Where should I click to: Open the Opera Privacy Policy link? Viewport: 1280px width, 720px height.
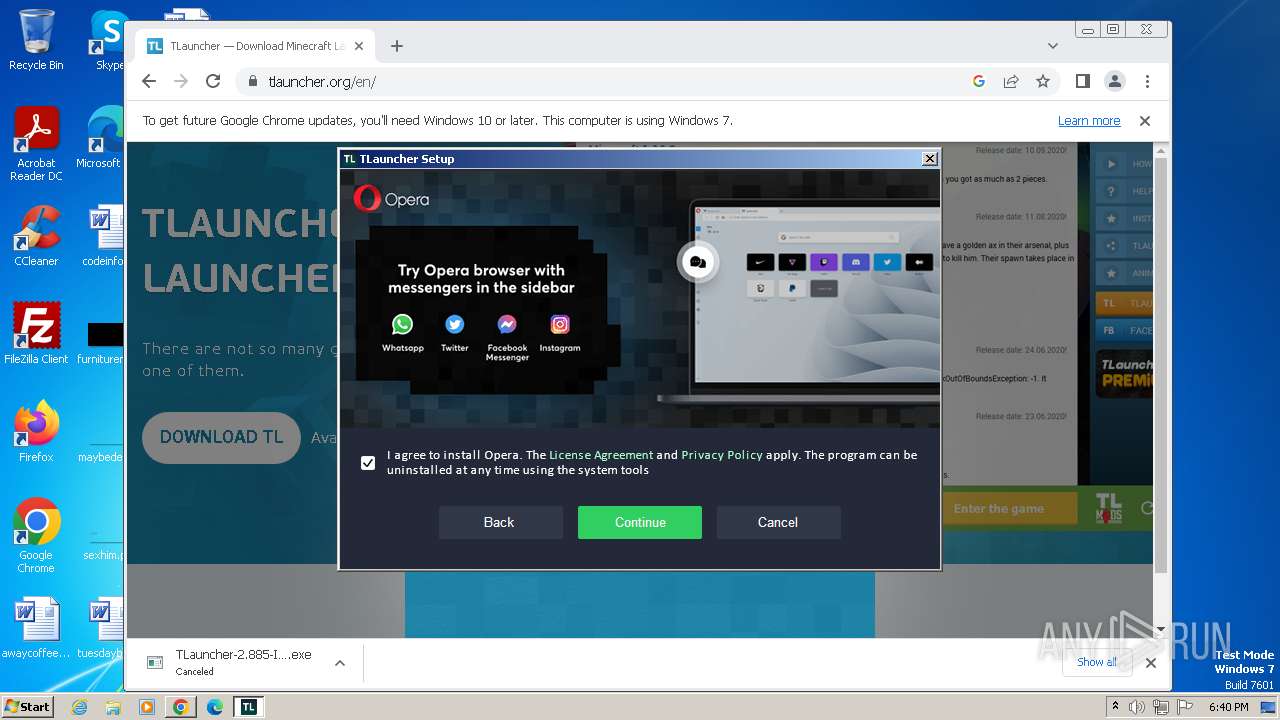[x=722, y=455]
